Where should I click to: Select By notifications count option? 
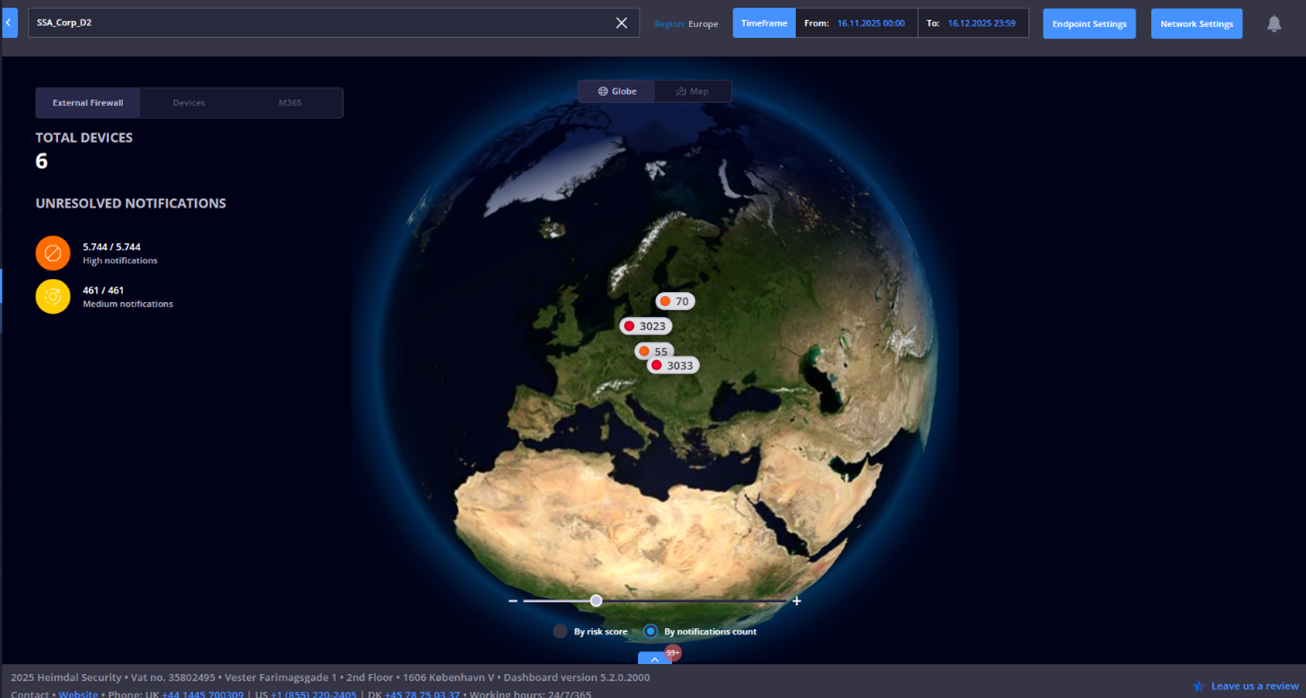click(x=700, y=631)
